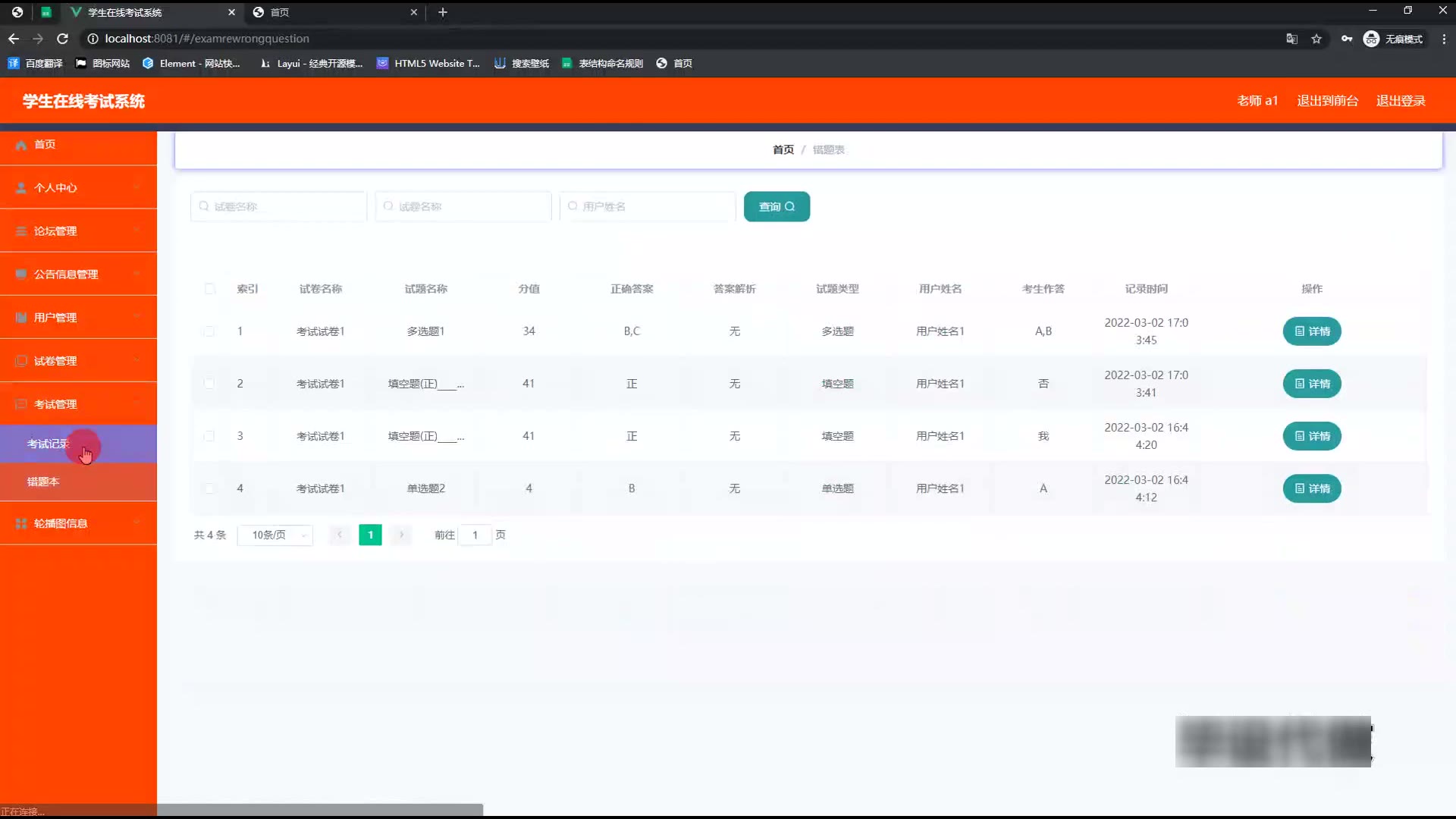Open the HTML5 Website bookmark
This screenshot has width=1456, height=819.
coord(428,64)
